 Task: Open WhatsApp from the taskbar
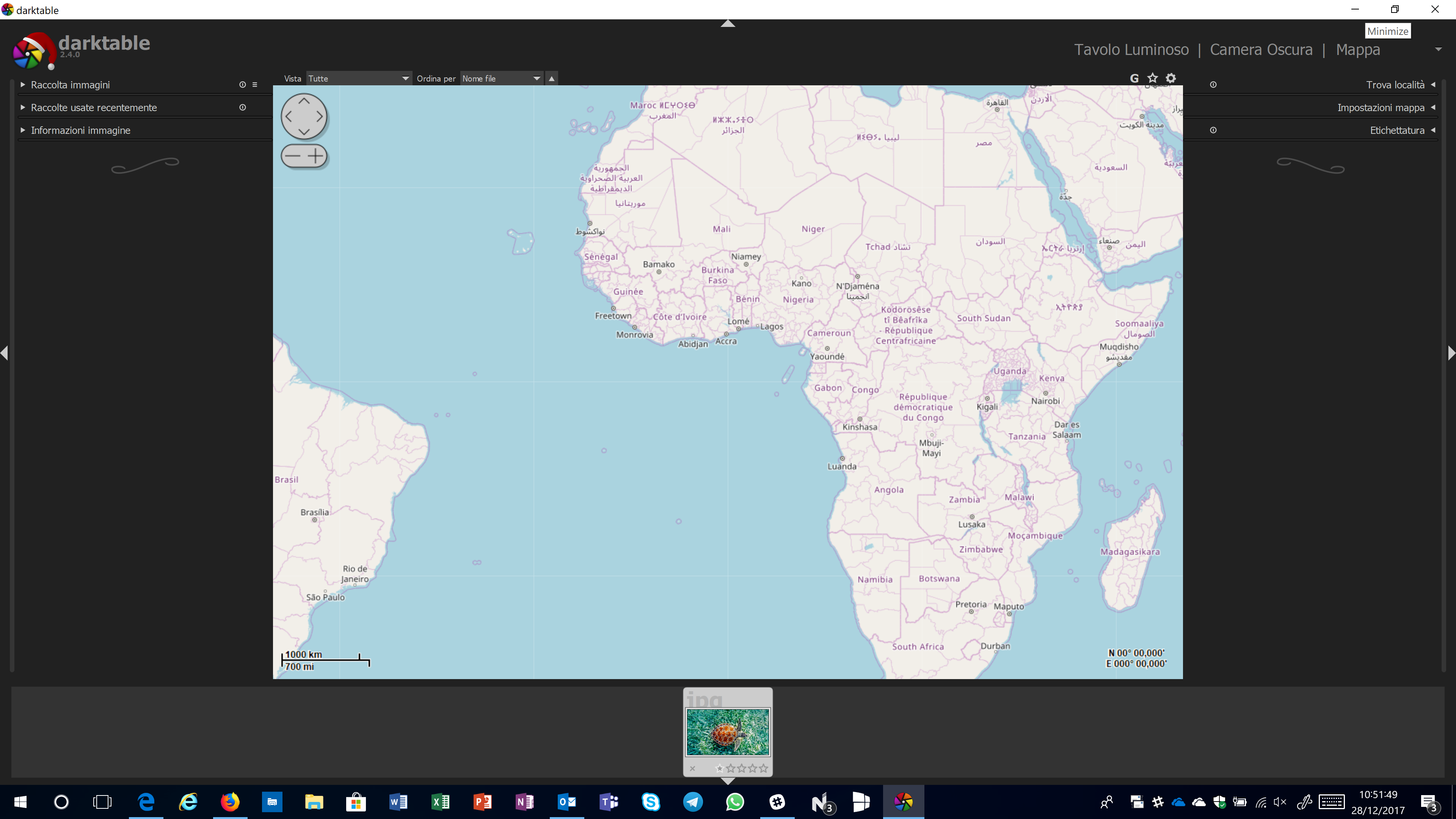point(735,802)
